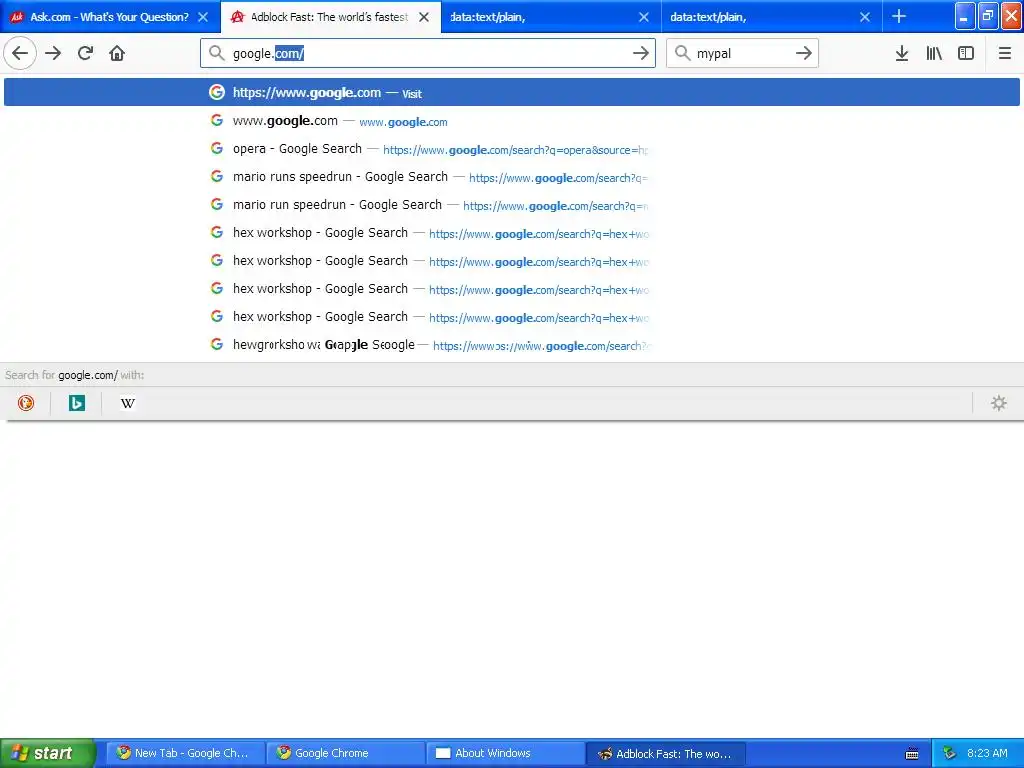Open the Windows Start menu
Screen dimensions: 1024x768
click(x=48, y=753)
